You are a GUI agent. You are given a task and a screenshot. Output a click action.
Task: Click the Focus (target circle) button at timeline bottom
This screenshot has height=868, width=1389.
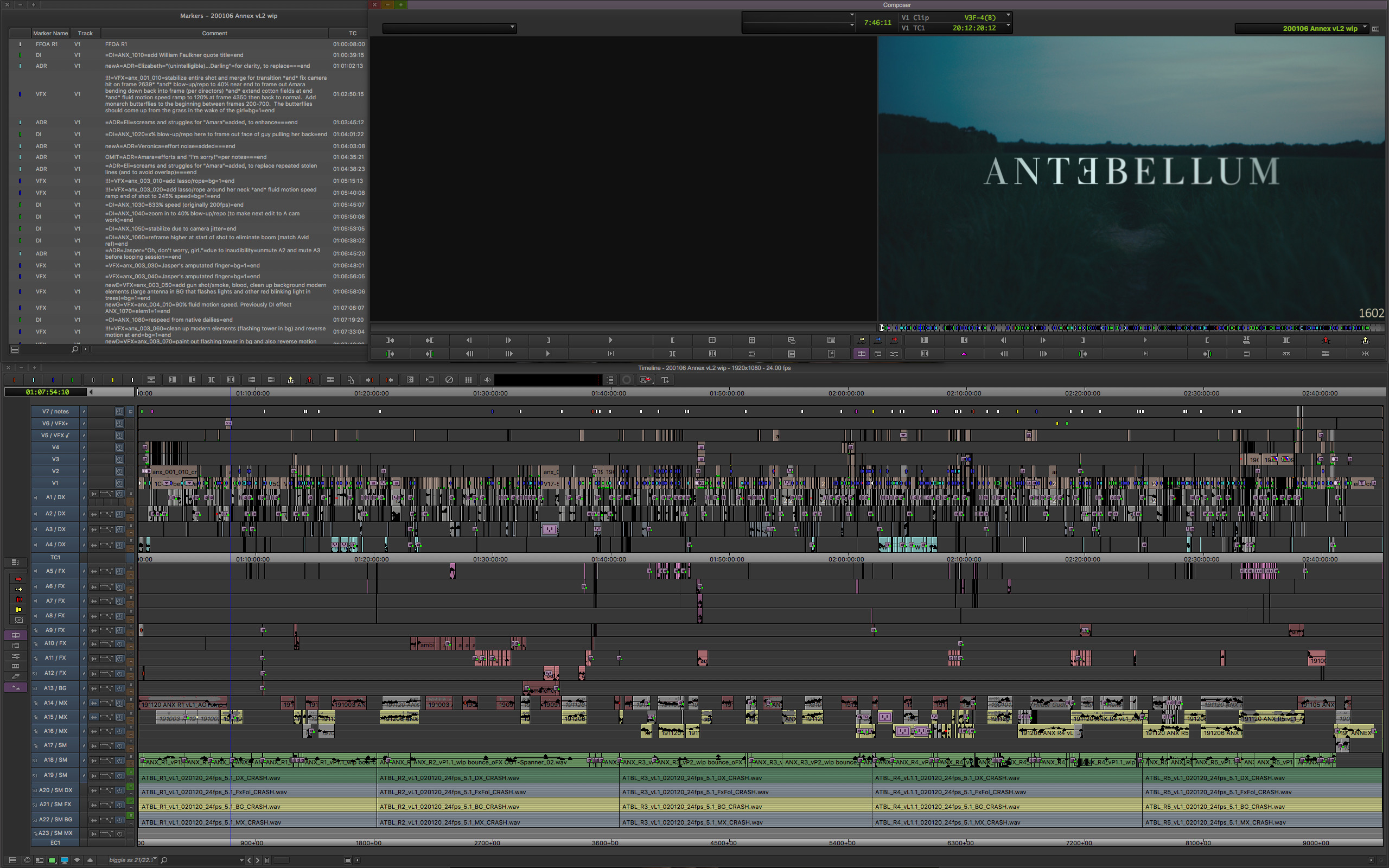click(x=27, y=860)
